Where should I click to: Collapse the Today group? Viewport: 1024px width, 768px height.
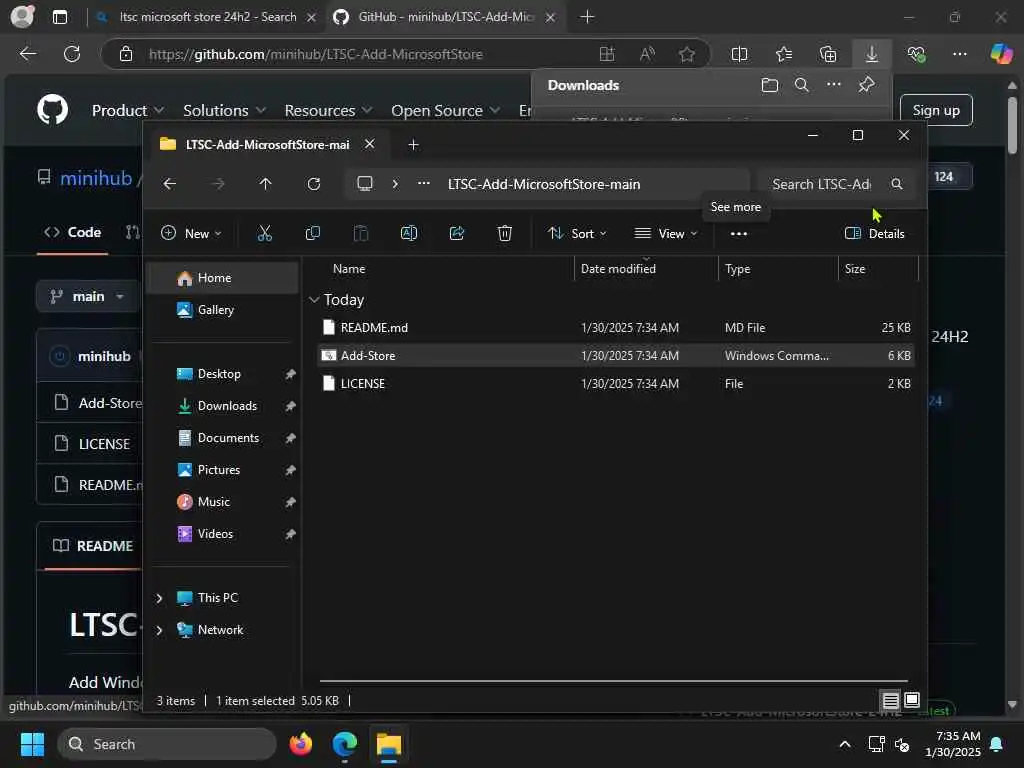click(x=314, y=300)
